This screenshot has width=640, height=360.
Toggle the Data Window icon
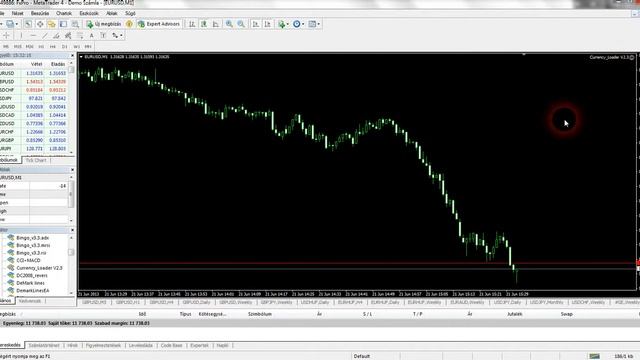click(x=40, y=24)
